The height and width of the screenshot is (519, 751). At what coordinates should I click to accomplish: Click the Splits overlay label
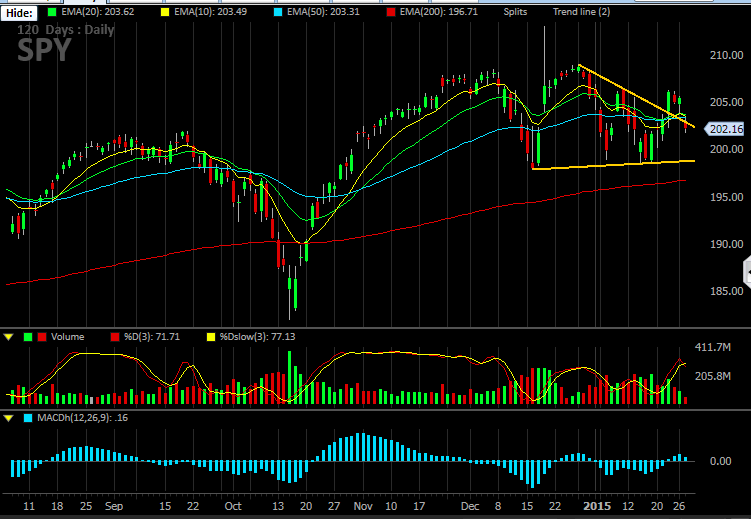click(x=515, y=12)
